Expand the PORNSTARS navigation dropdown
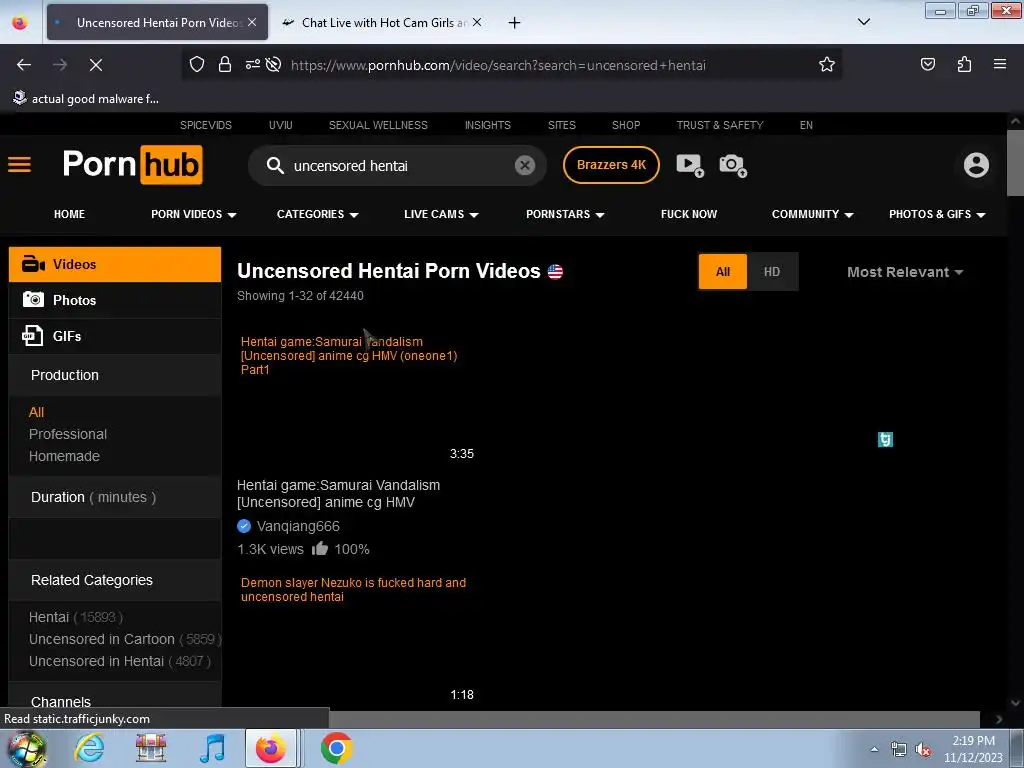The image size is (1024, 768). [565, 214]
